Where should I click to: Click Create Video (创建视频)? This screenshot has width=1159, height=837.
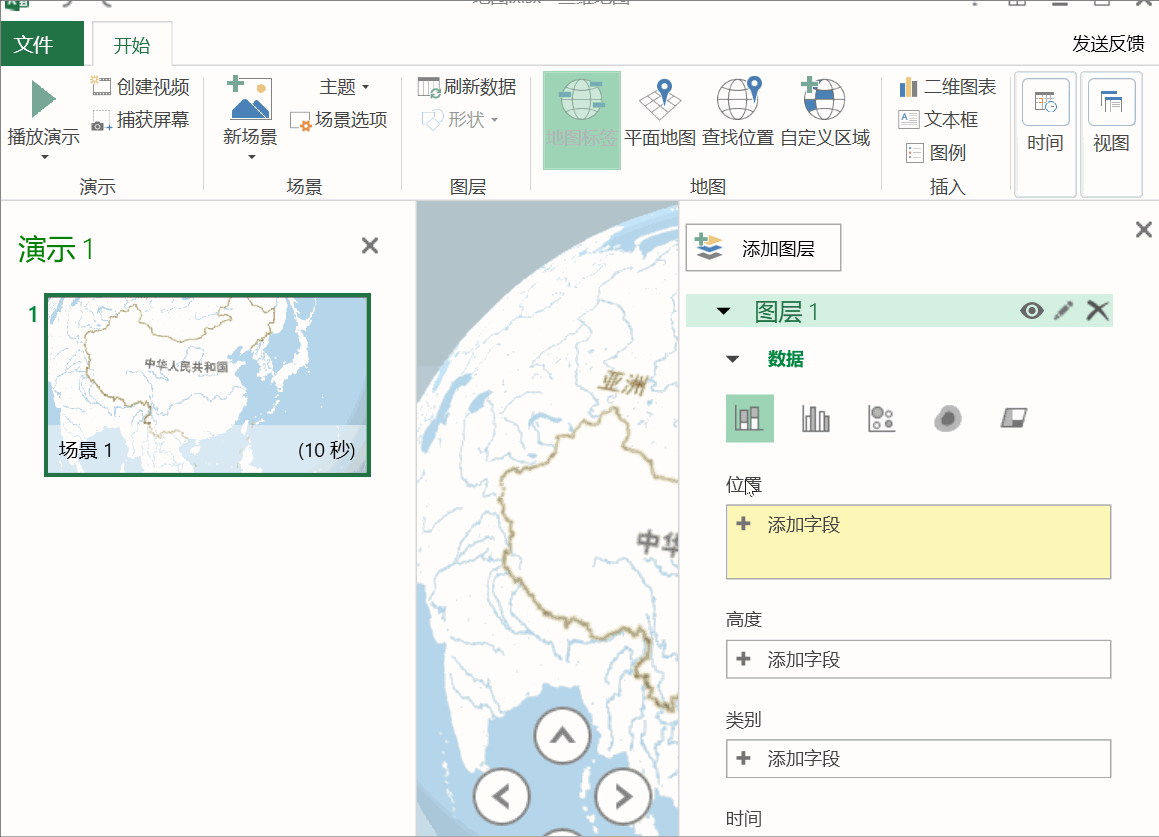[140, 87]
